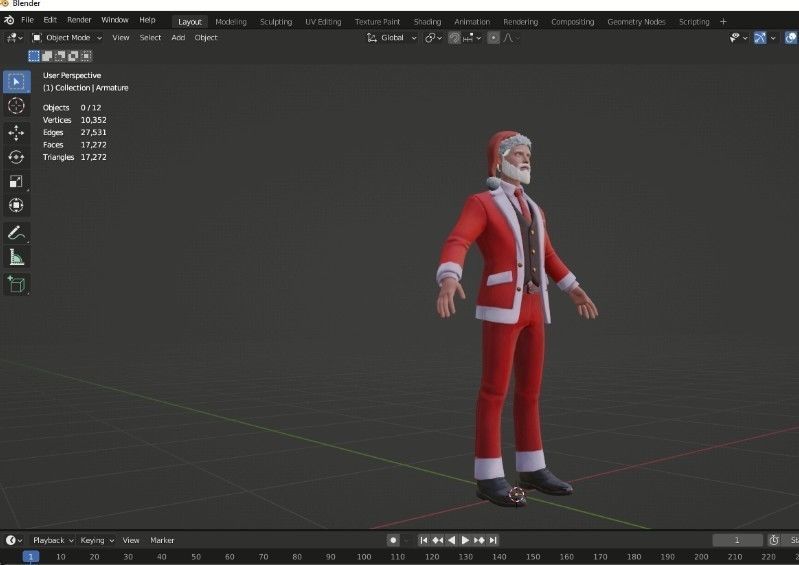Pick the Add Cube tool
The height and width of the screenshot is (565, 799).
pos(16,284)
